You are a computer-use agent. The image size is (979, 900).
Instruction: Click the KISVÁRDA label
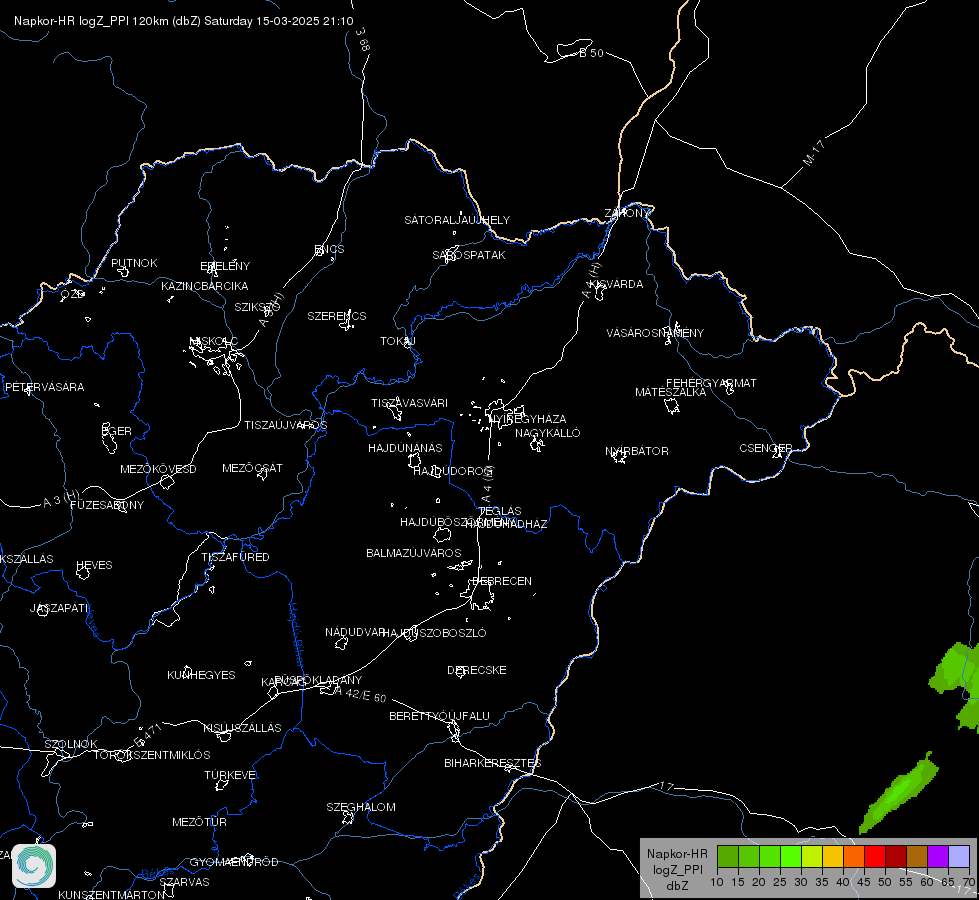616,284
